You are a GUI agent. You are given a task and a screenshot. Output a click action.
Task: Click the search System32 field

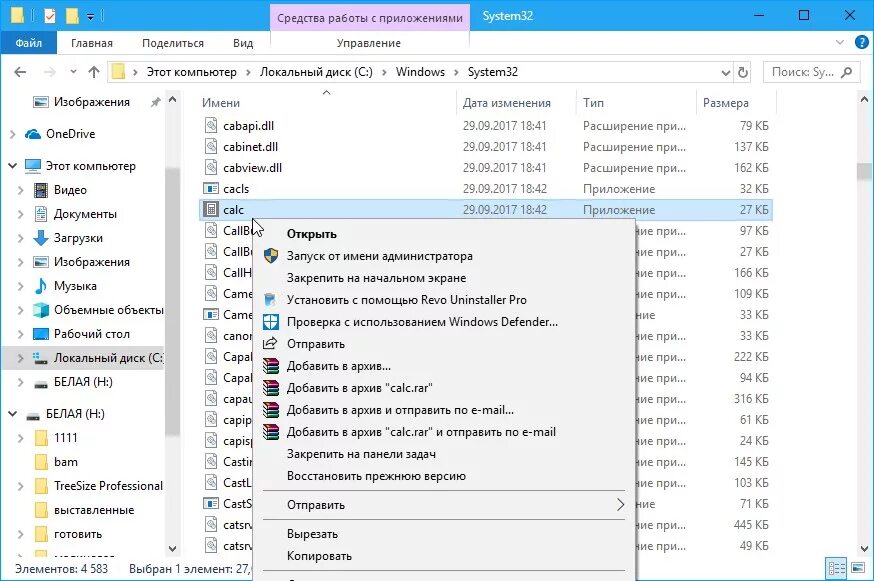(811, 72)
